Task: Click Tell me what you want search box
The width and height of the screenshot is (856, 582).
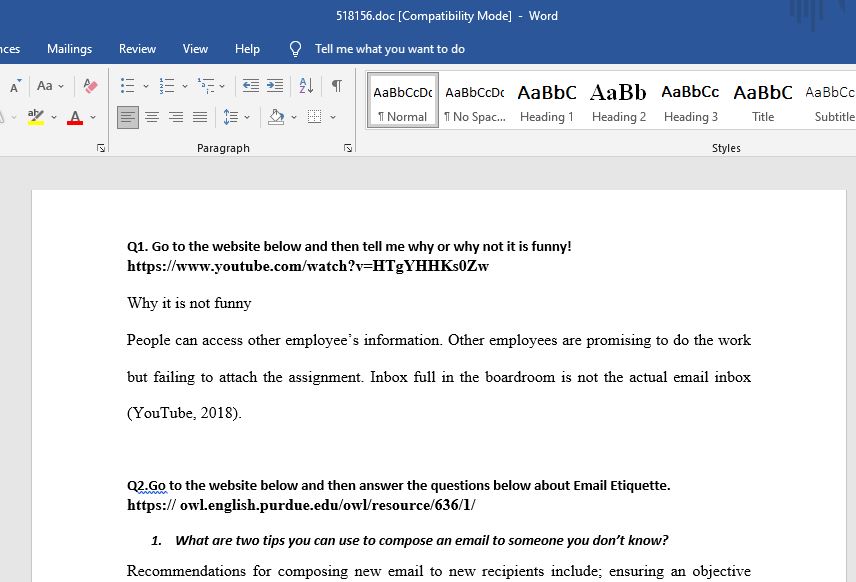Action: [390, 49]
